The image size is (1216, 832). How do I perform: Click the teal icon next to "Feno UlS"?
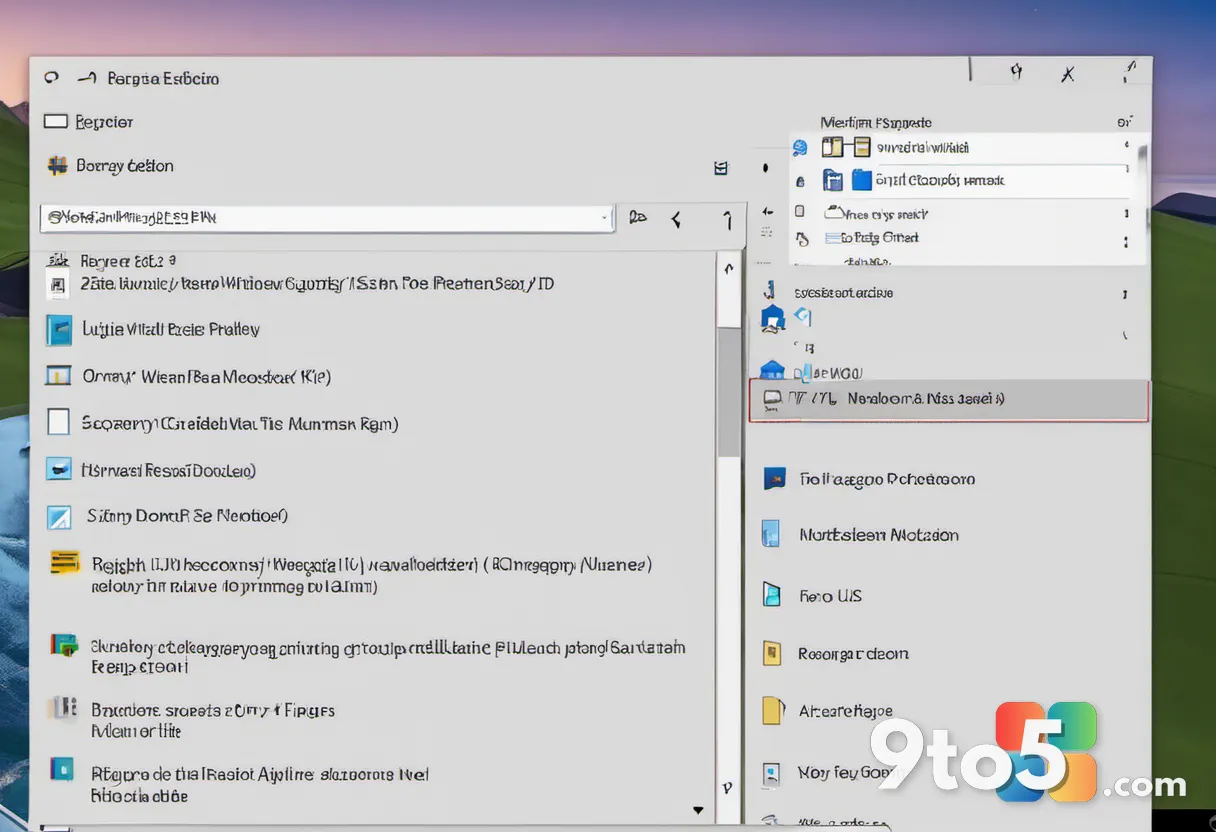[772, 595]
